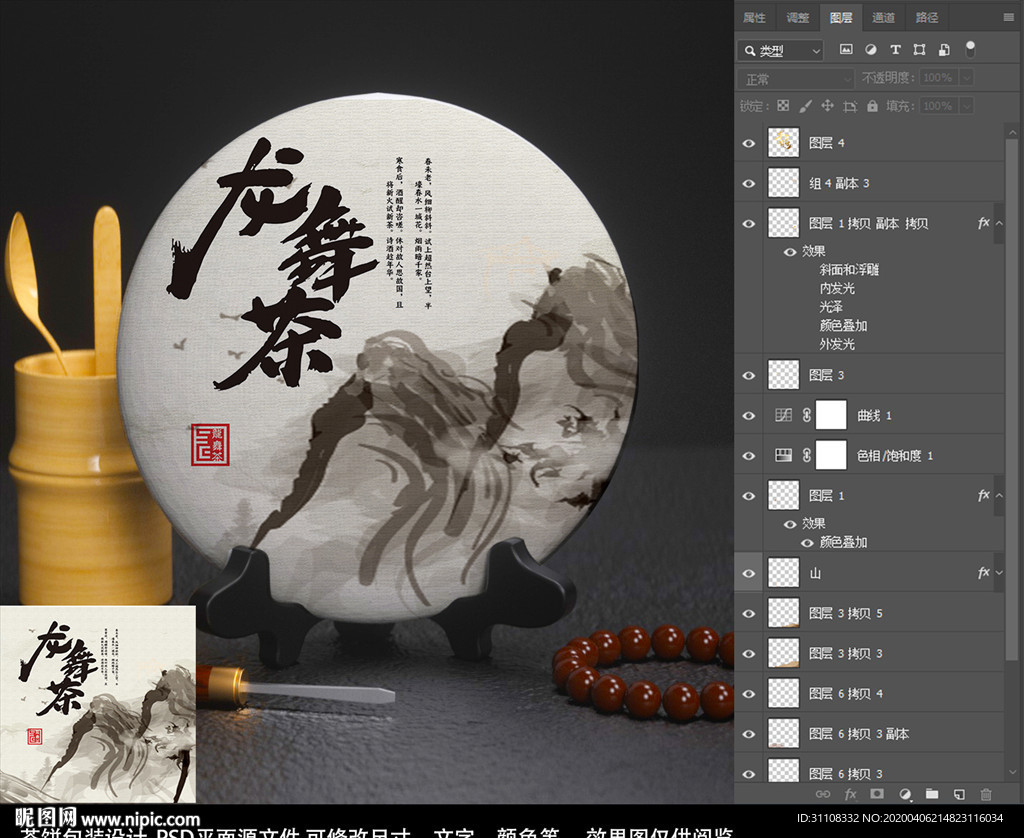The height and width of the screenshot is (838, 1024).
Task: Open the 属性 panel tab
Action: tap(755, 17)
